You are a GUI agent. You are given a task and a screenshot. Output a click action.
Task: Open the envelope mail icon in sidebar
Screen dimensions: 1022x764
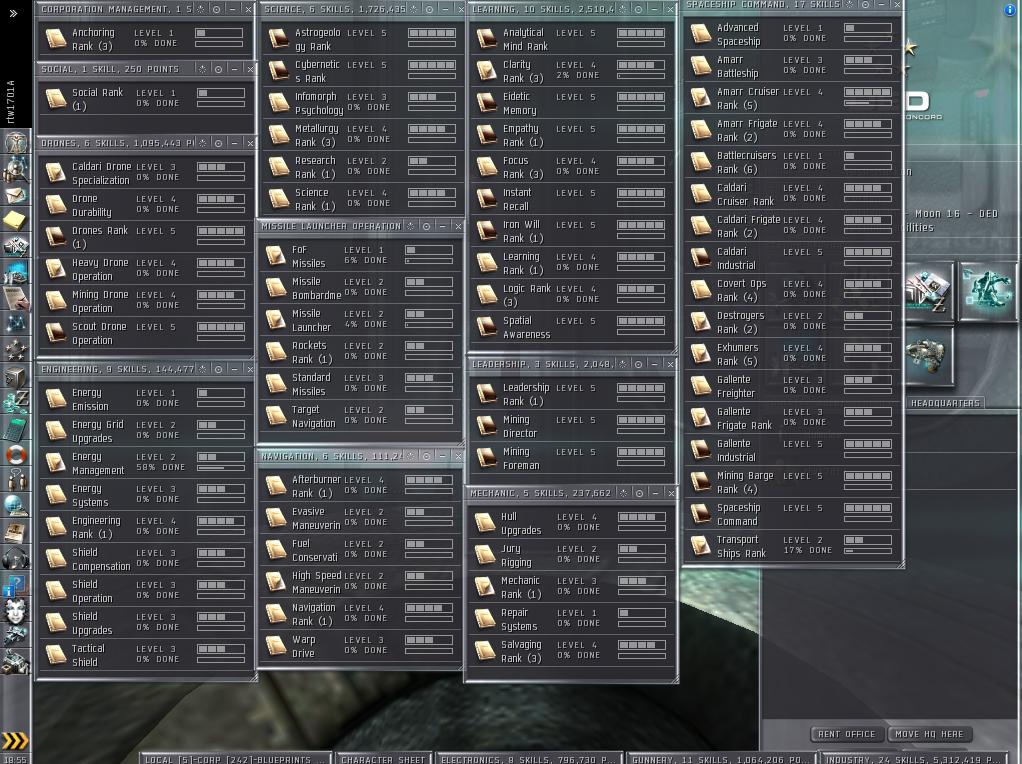[x=16, y=194]
